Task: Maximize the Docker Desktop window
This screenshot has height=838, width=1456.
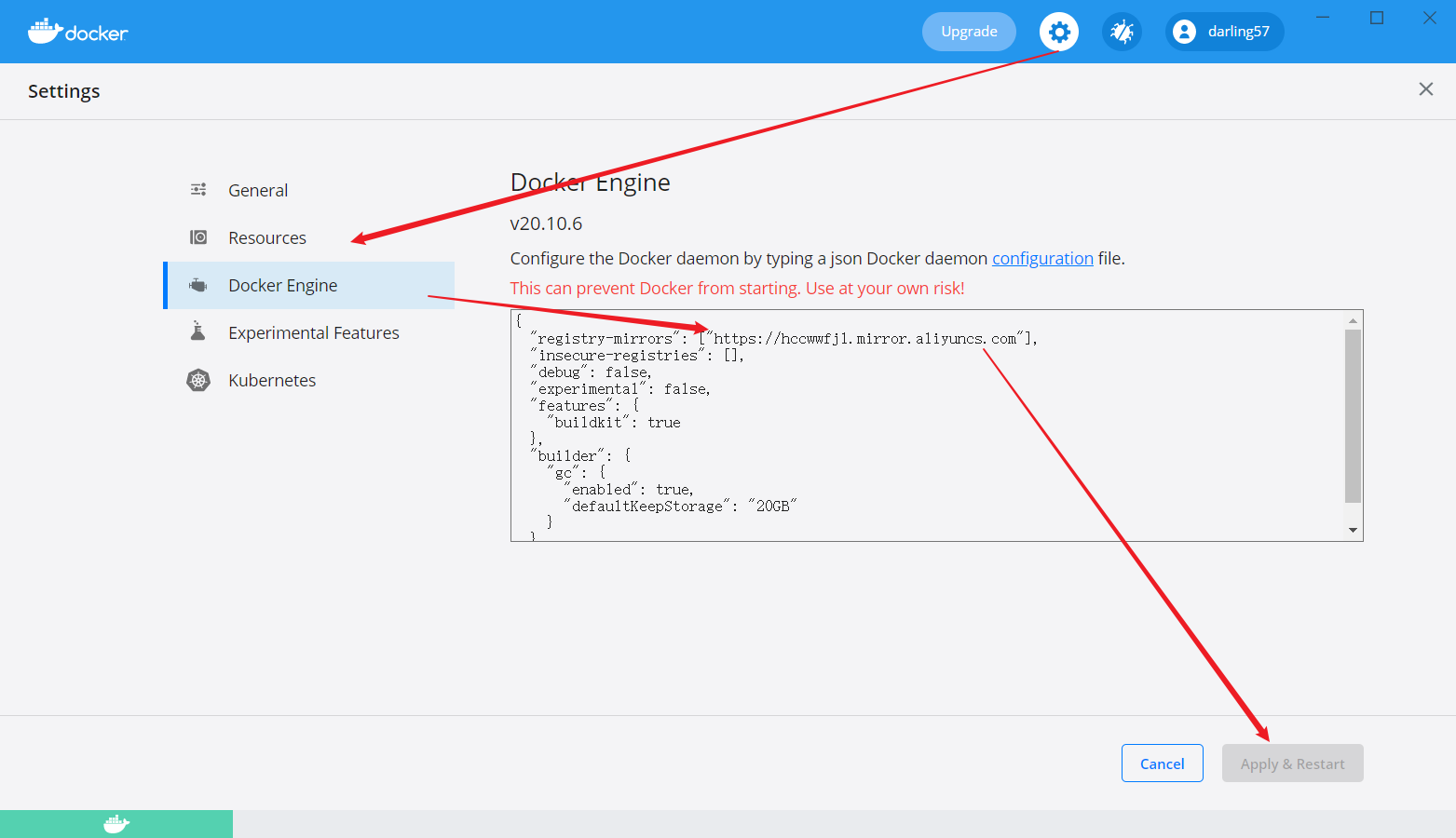Action: [x=1377, y=18]
